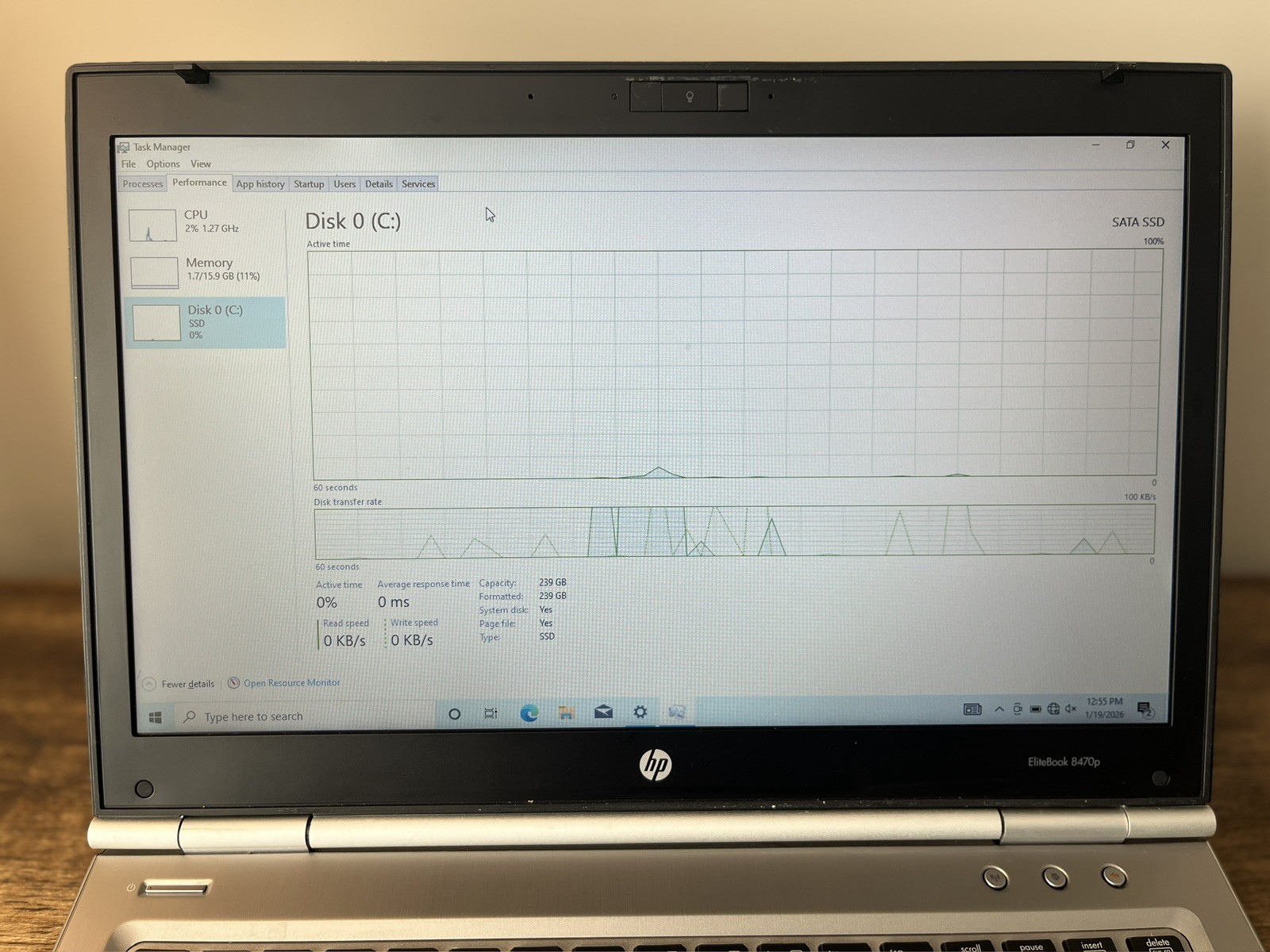The height and width of the screenshot is (952, 1270).
Task: Open News and interests taskbar icon
Action: pyautogui.click(x=972, y=709)
